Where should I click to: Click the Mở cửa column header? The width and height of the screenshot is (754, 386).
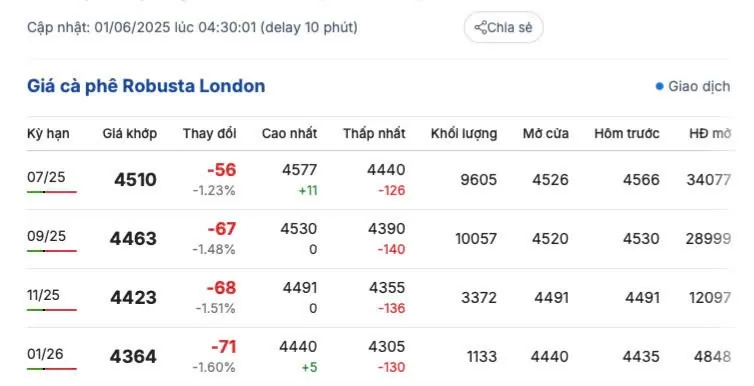pos(546,133)
